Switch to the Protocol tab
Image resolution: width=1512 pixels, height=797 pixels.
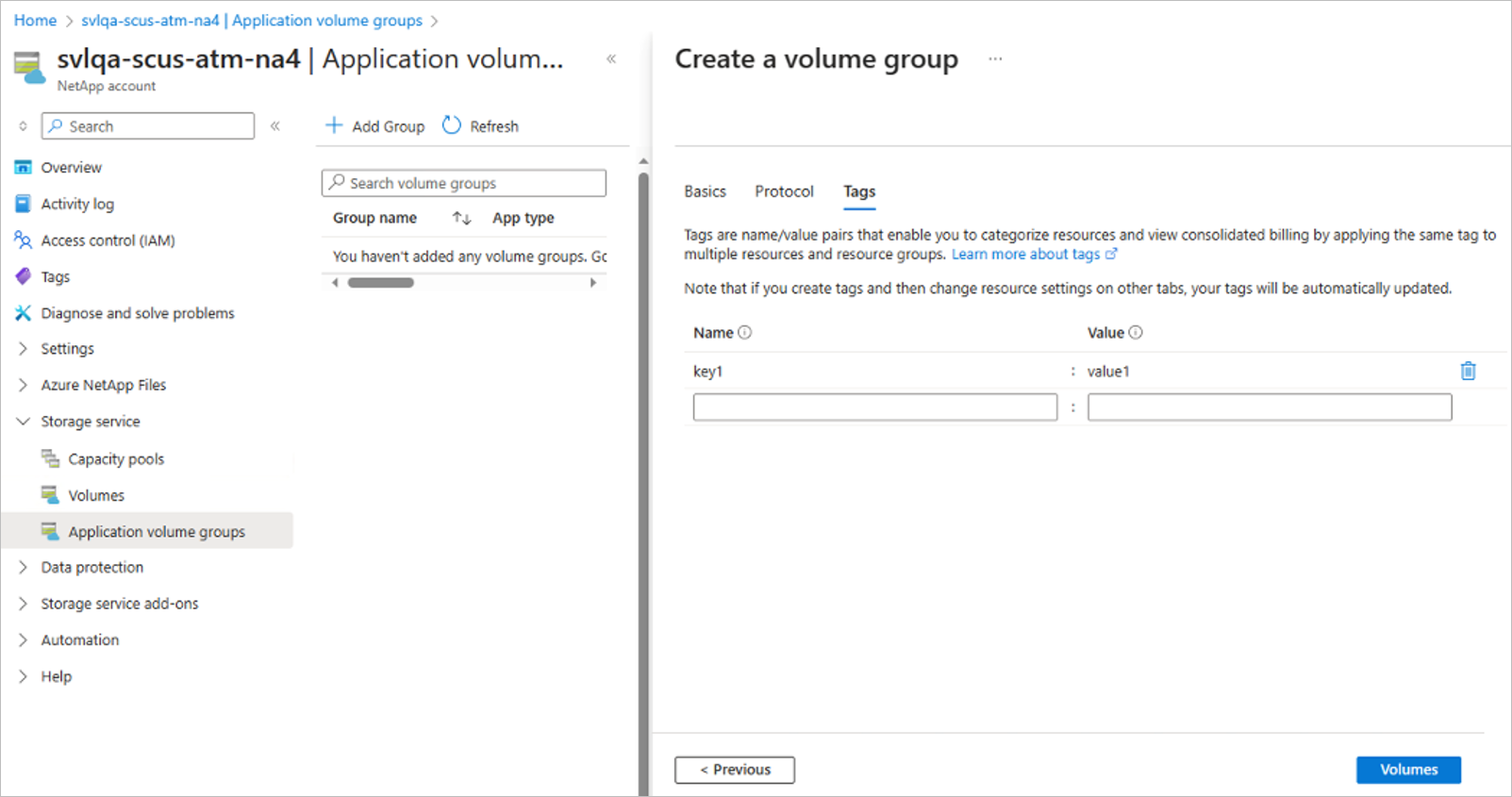point(784,191)
